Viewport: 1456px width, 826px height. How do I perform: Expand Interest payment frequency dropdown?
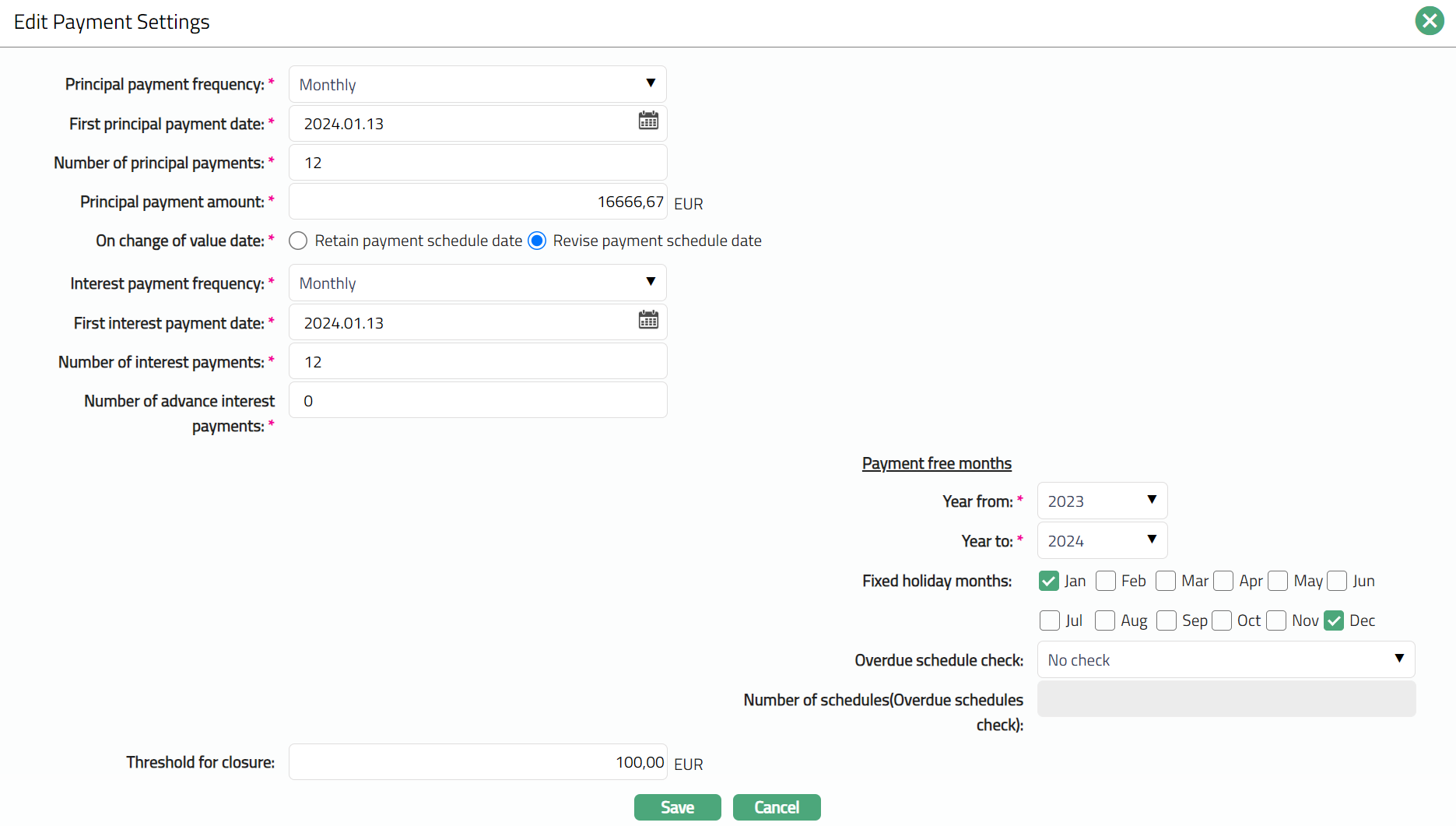click(x=477, y=283)
